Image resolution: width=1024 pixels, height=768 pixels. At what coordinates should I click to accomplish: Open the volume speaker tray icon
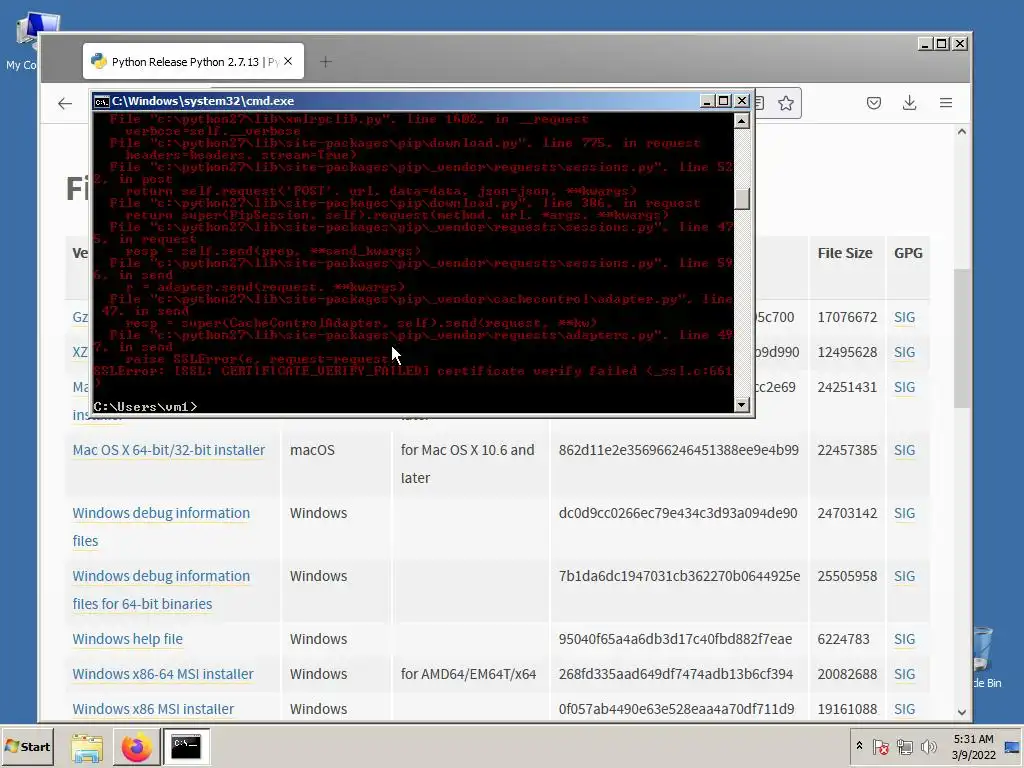pyautogui.click(x=928, y=746)
